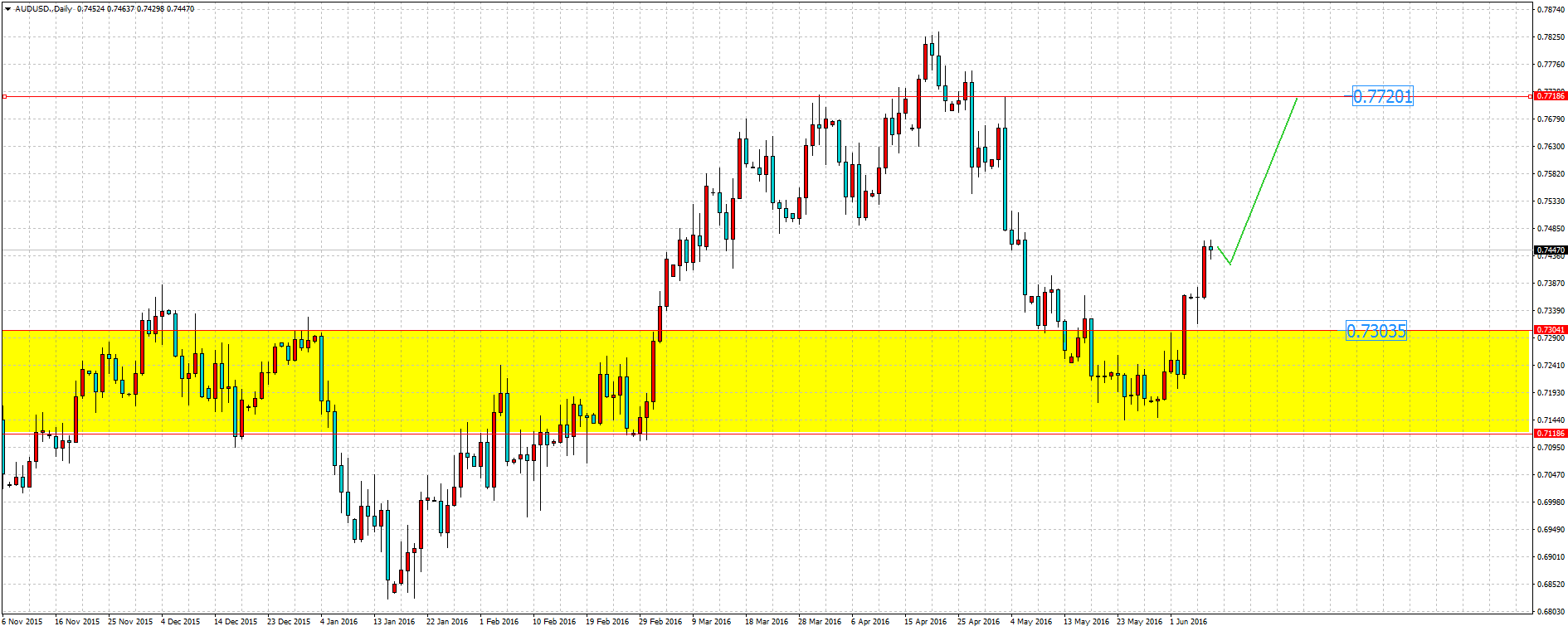This screenshot has width=1568, height=631.
Task: Select the 0.73035 text label
Action: [x=1376, y=332]
